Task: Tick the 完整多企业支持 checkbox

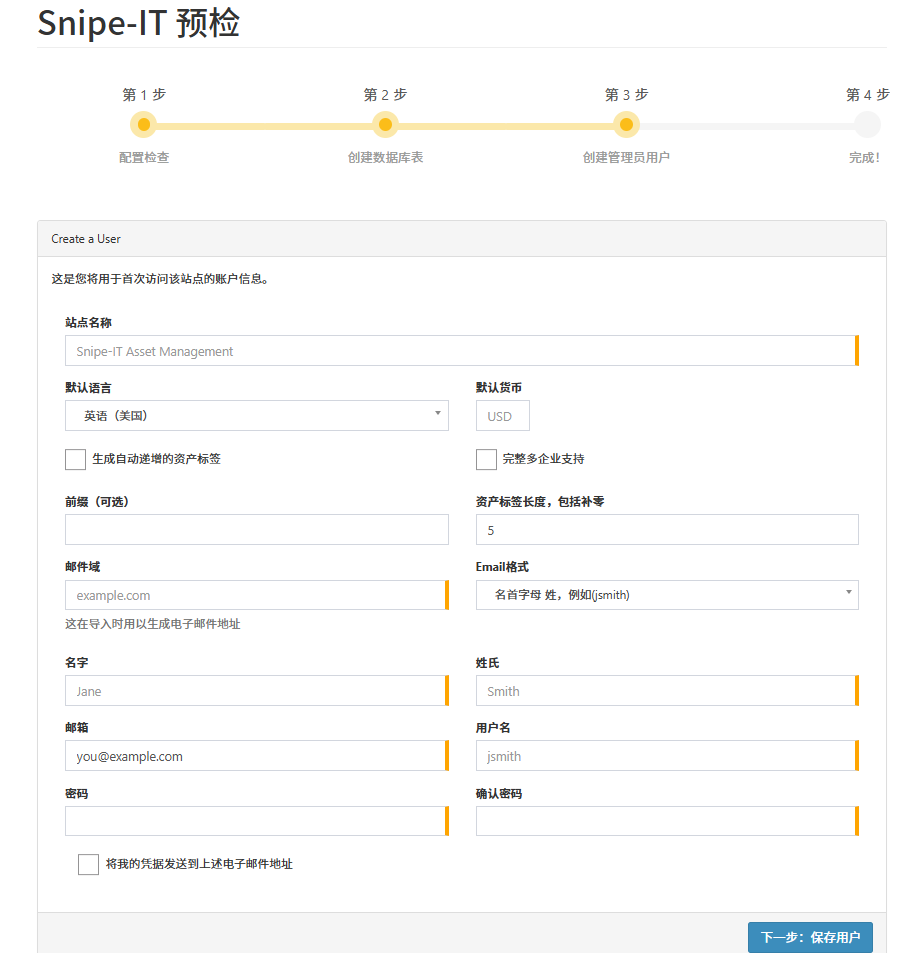Action: (x=486, y=459)
